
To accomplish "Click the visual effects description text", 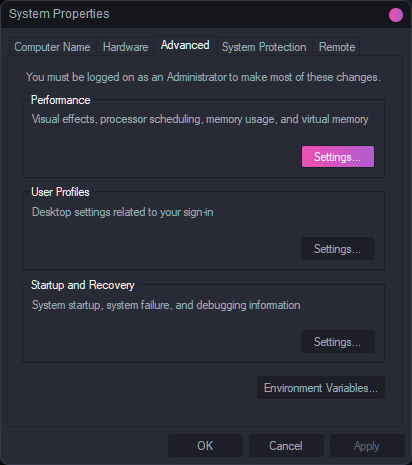I will 200,119.
